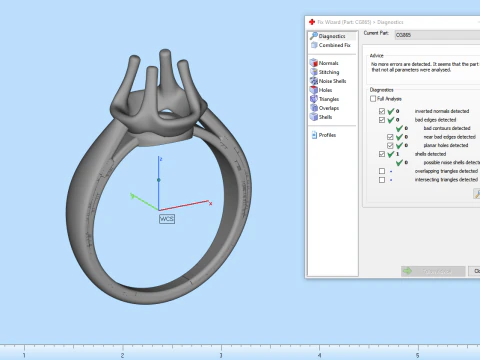This screenshot has height=360, width=480.
Task: Uncheck the inverted normals detected checkbox
Action: (x=382, y=111)
